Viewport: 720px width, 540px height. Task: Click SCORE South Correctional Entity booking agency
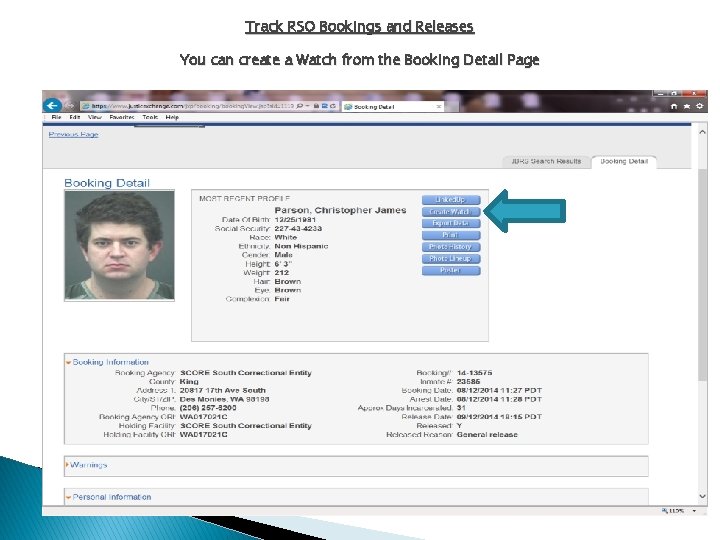tap(246, 373)
